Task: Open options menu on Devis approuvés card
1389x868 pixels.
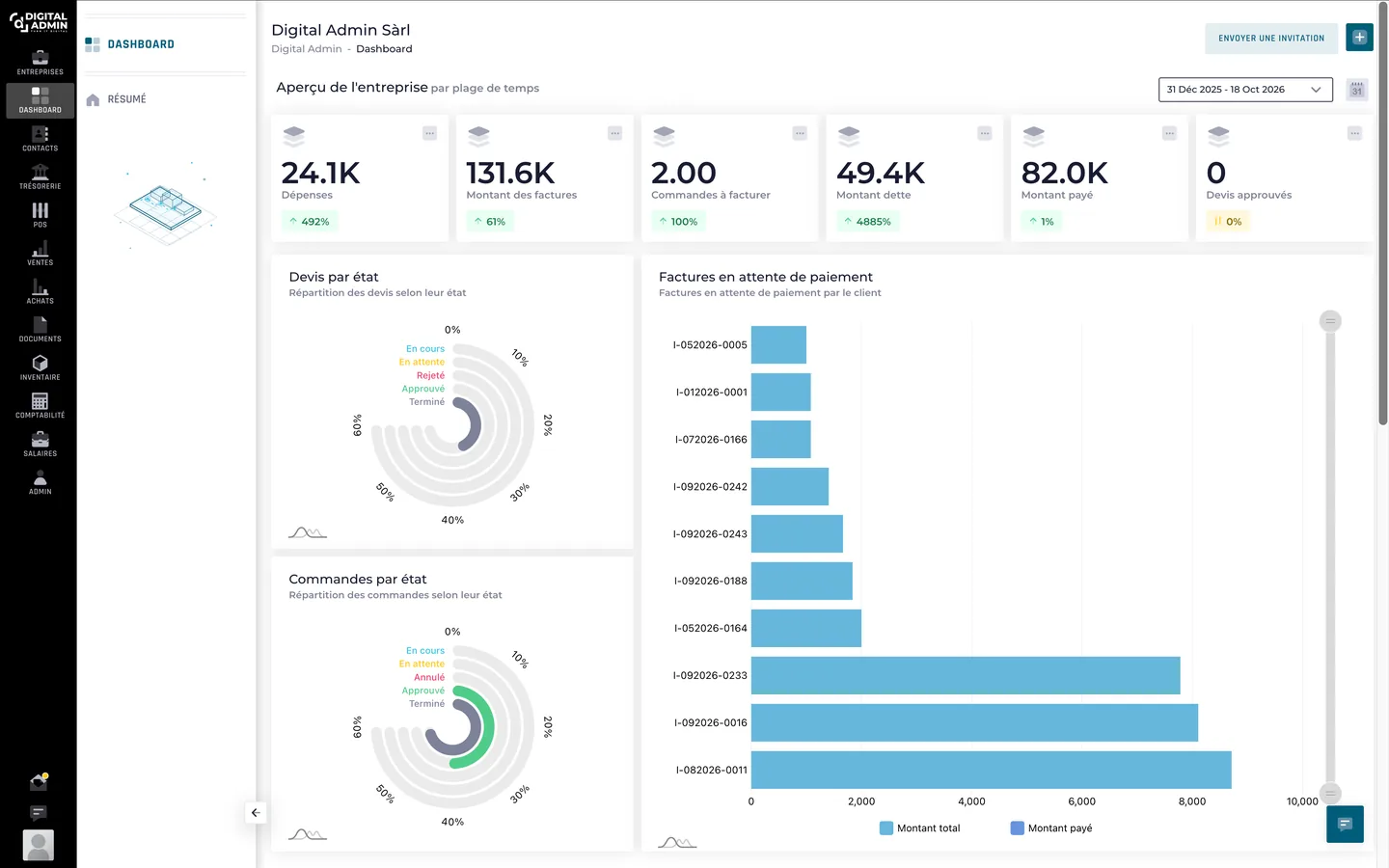Action: pos(1354,133)
